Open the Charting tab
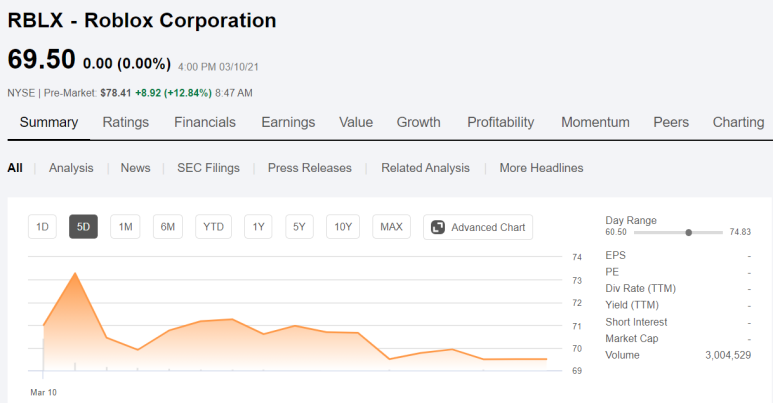The image size is (773, 403). (738, 122)
